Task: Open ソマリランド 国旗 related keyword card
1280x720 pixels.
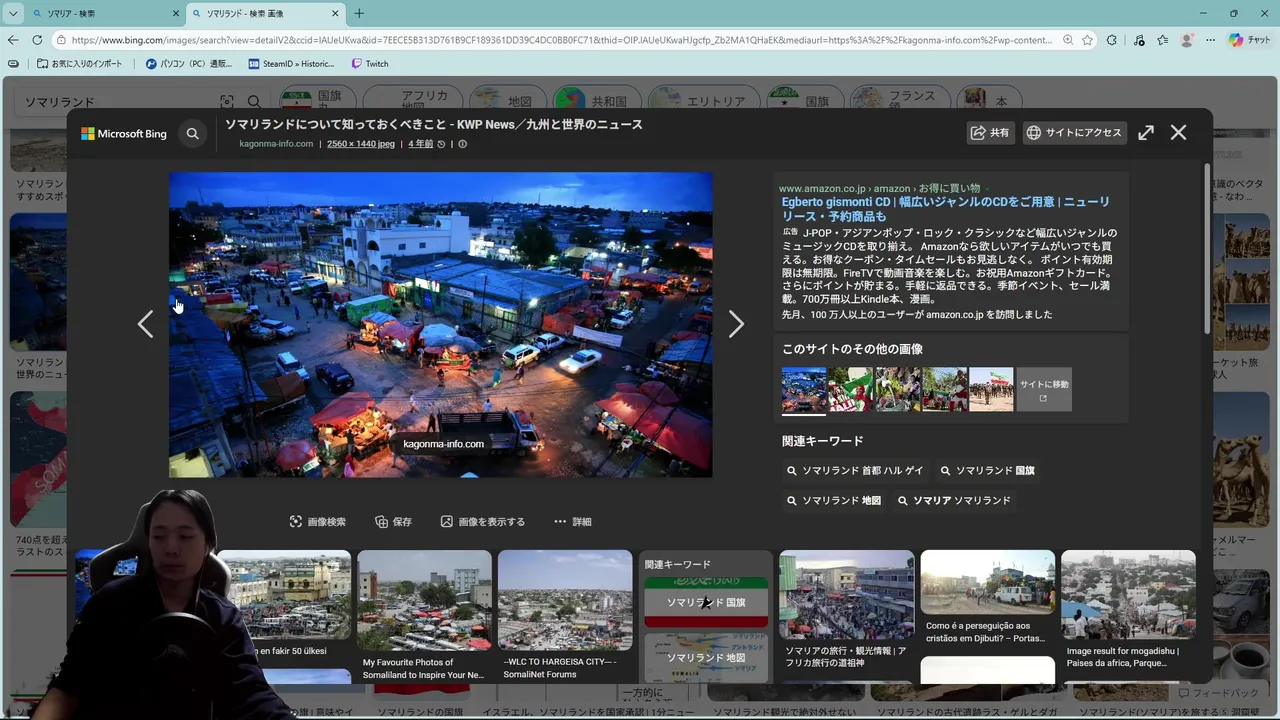Action: pyautogui.click(x=706, y=602)
